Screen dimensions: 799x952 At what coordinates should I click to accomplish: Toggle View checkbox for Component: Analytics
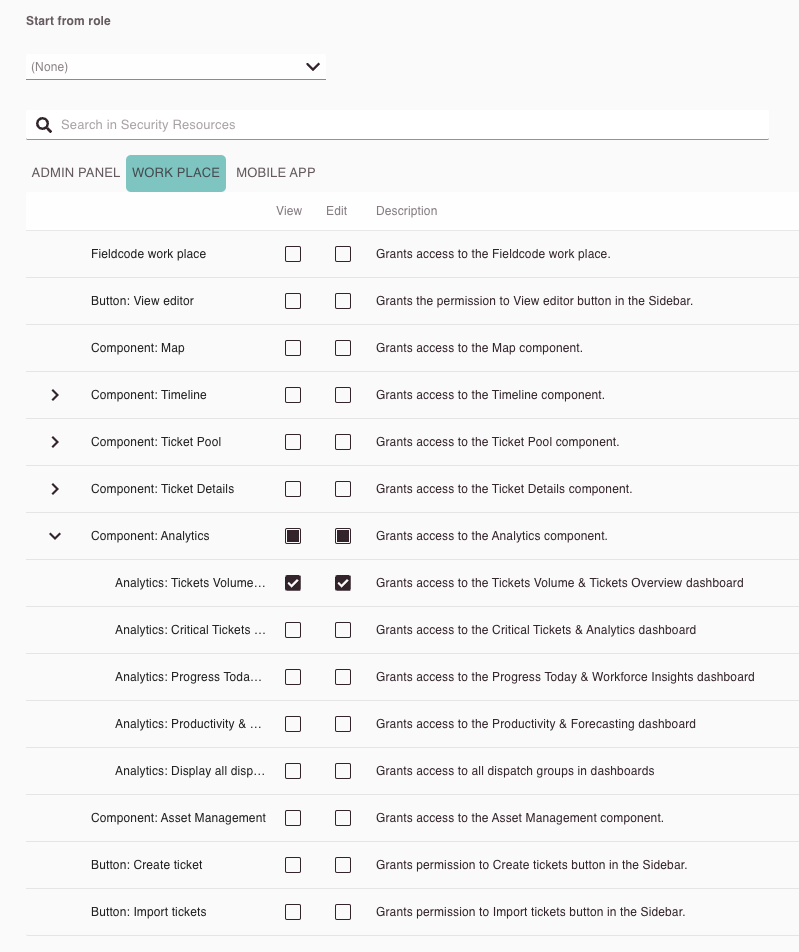point(293,536)
